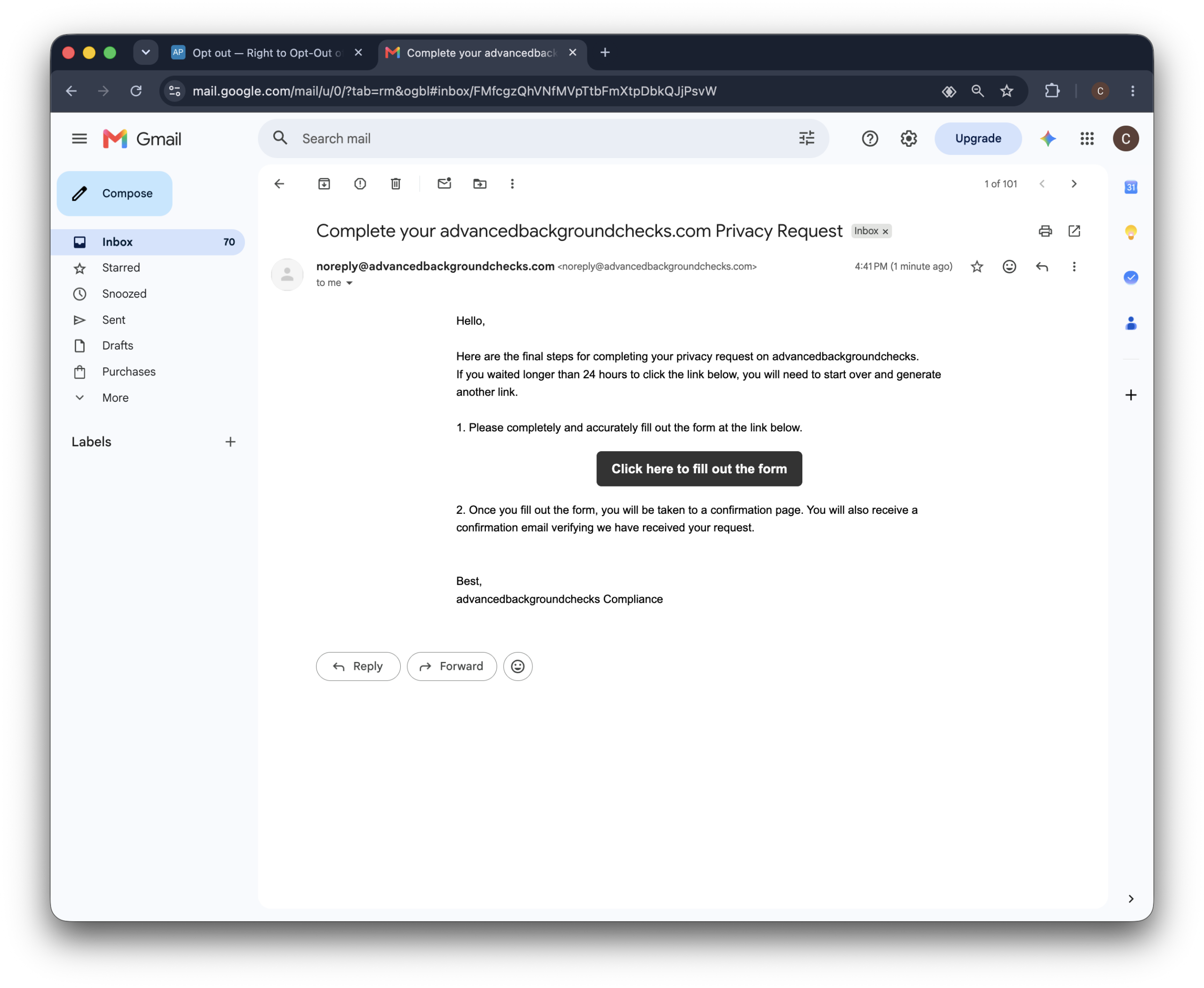The height and width of the screenshot is (988, 1204).
Task: Archive this email with the archive icon
Action: click(x=324, y=184)
